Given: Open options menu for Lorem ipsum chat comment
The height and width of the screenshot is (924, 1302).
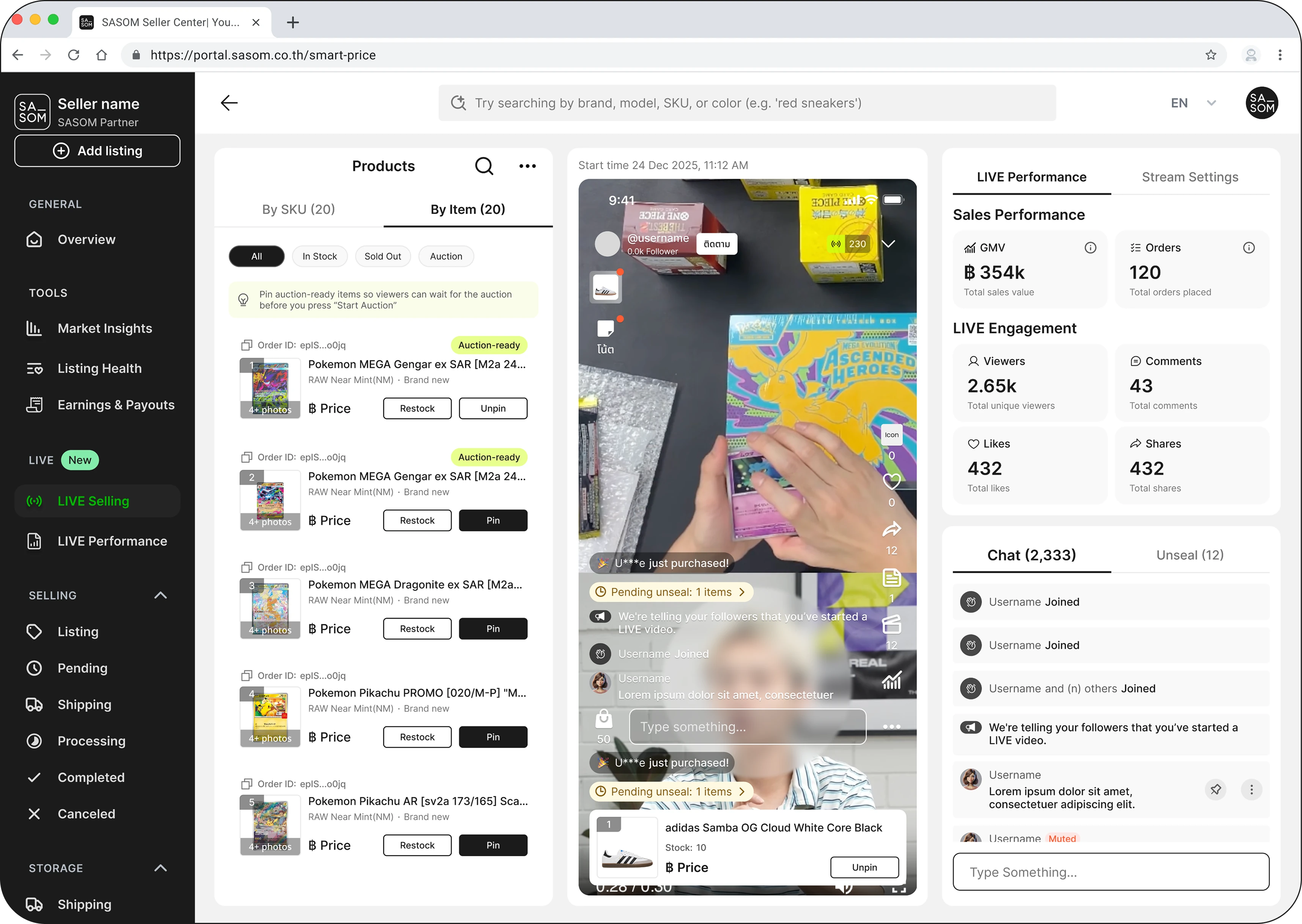Looking at the screenshot, I should pyautogui.click(x=1252, y=789).
